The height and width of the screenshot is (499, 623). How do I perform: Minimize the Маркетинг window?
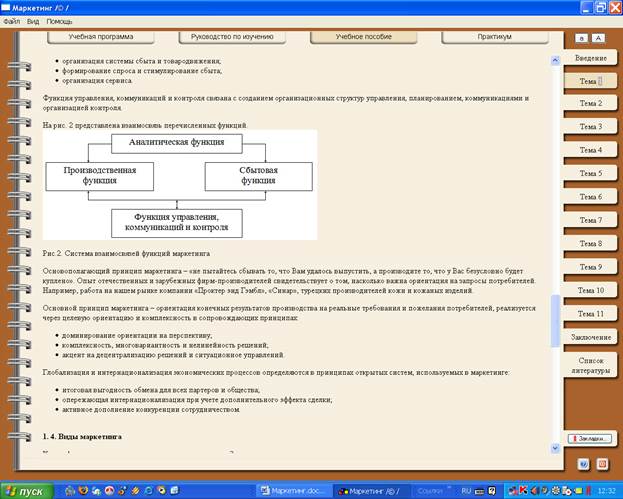point(587,8)
